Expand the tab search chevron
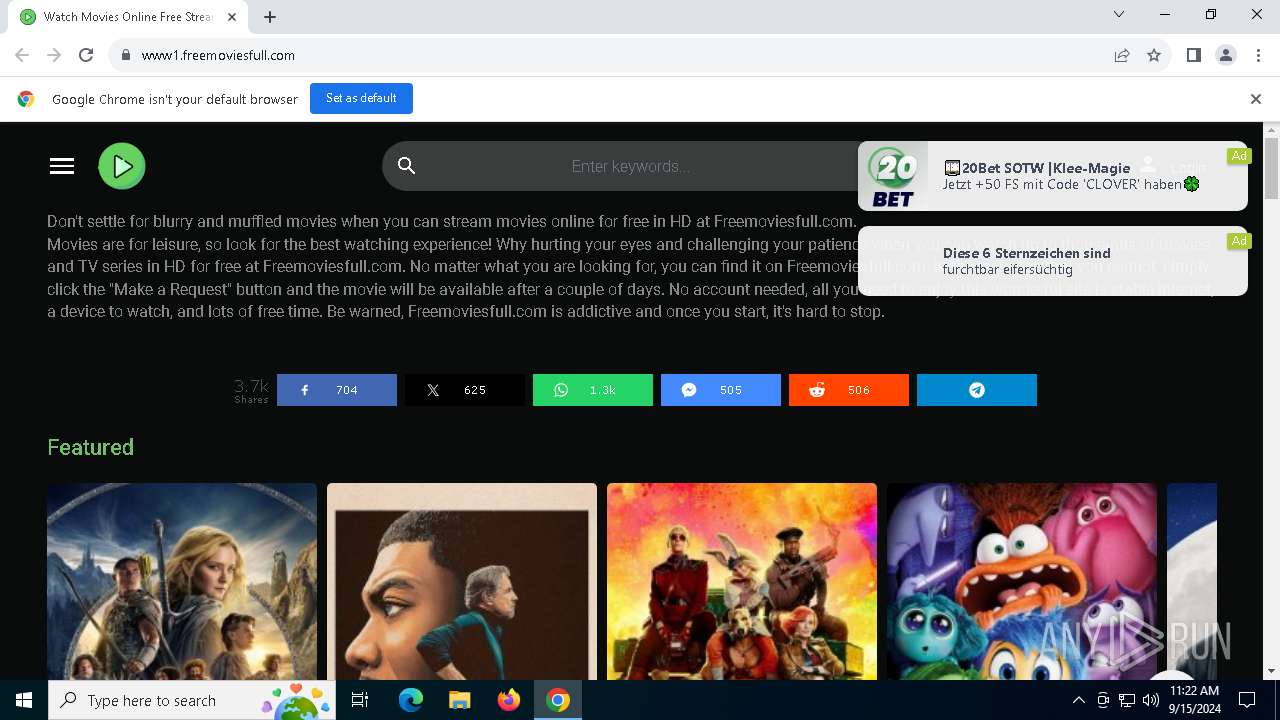The height and width of the screenshot is (720, 1280). [x=1119, y=14]
